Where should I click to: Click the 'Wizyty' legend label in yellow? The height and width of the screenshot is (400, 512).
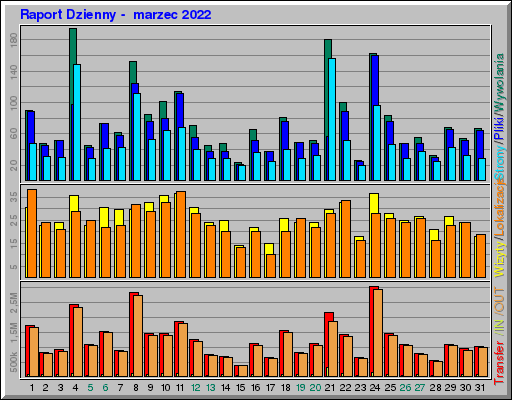click(499, 259)
